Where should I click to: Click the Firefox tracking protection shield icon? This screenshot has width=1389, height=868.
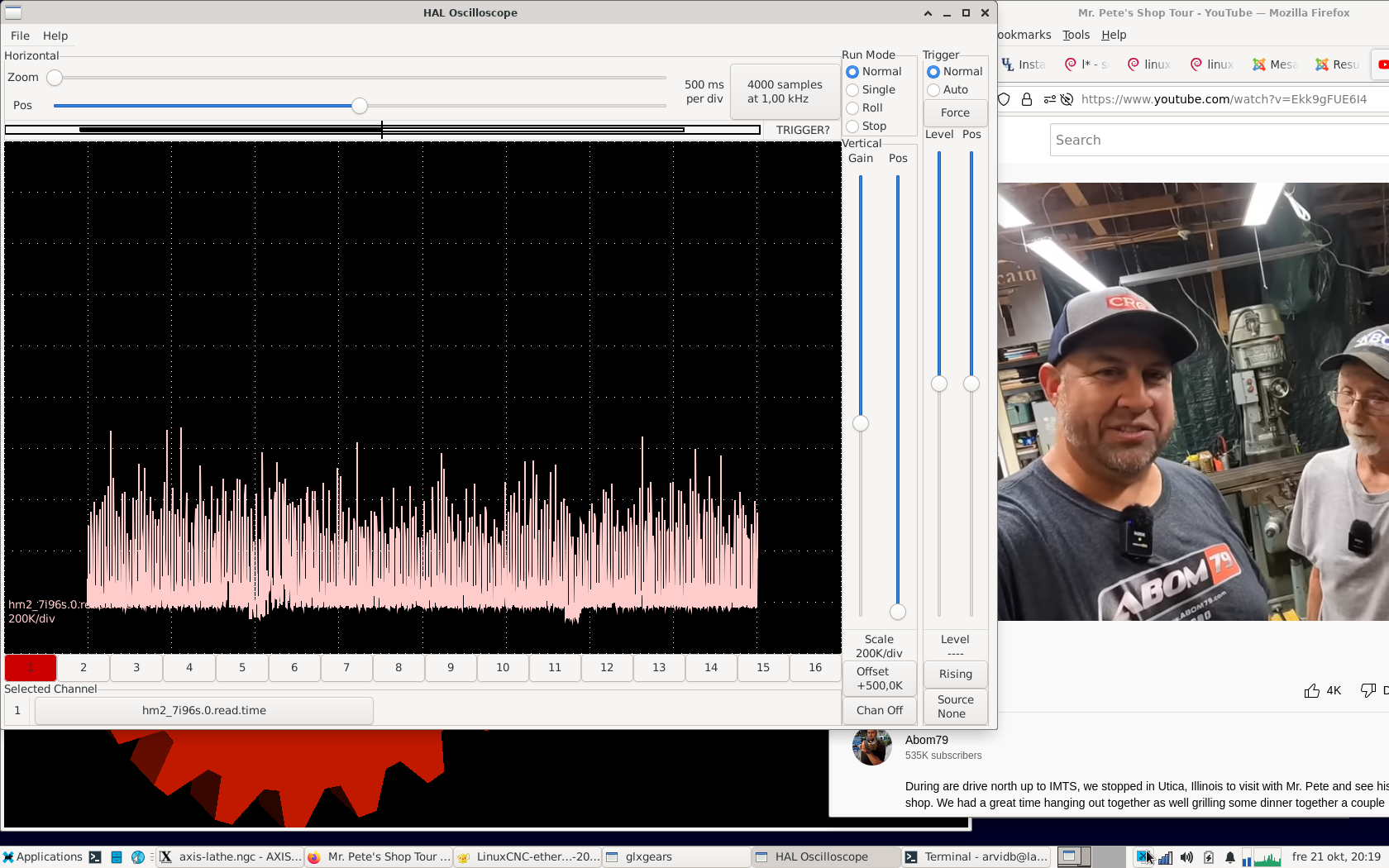pos(1005,99)
